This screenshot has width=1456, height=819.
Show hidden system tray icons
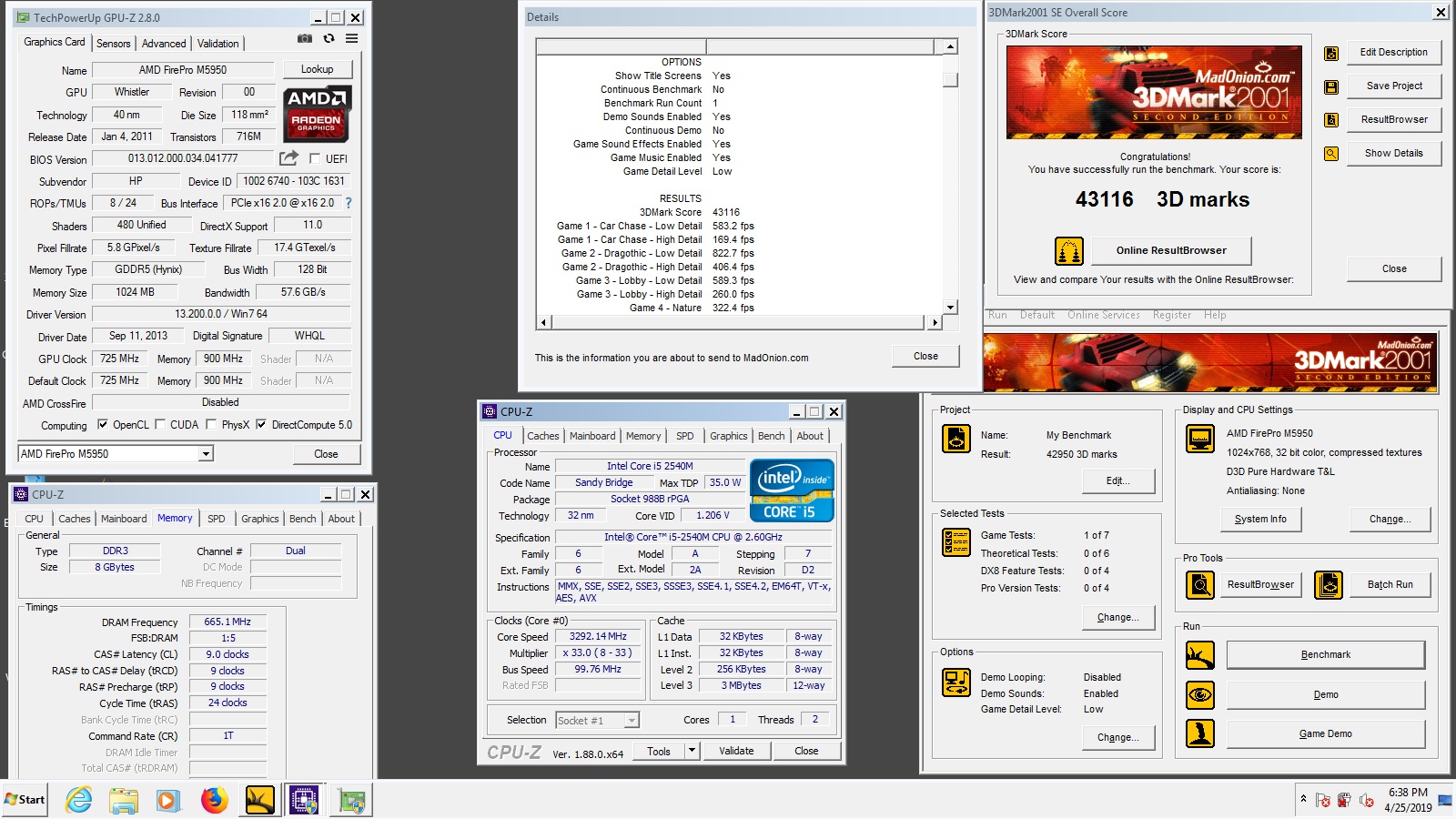point(1303,799)
